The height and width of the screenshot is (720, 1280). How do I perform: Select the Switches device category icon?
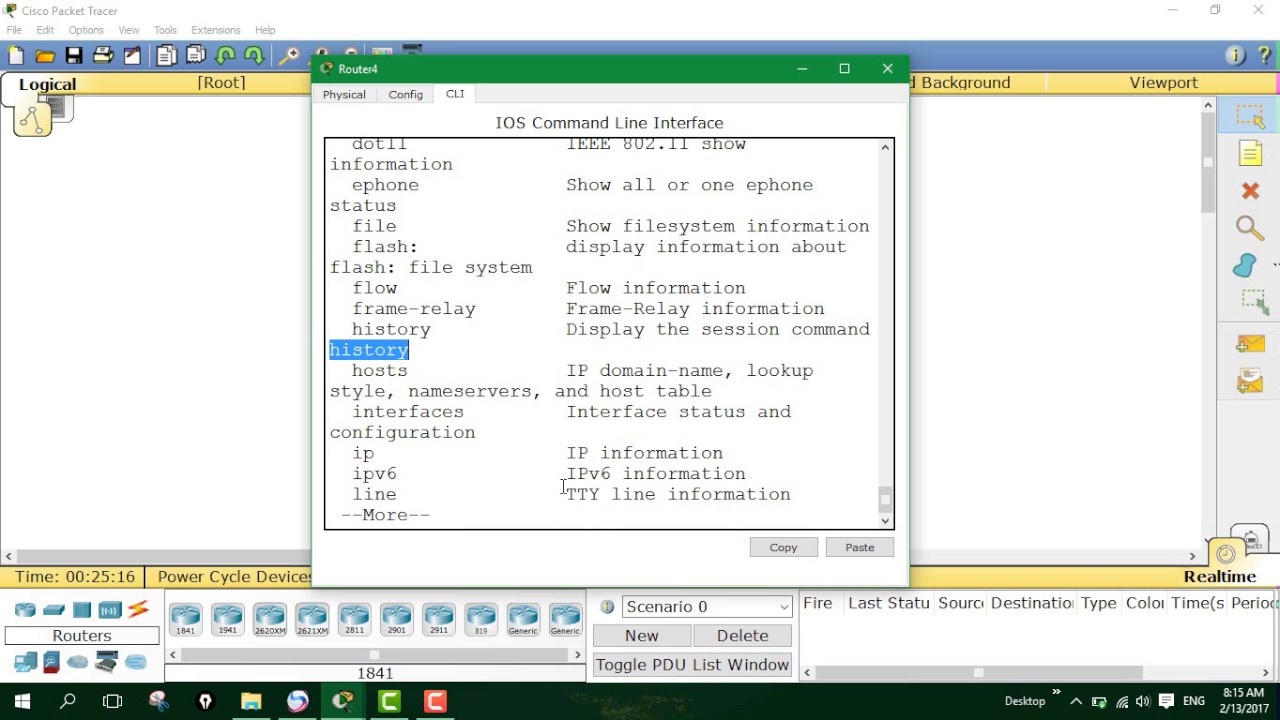54,610
